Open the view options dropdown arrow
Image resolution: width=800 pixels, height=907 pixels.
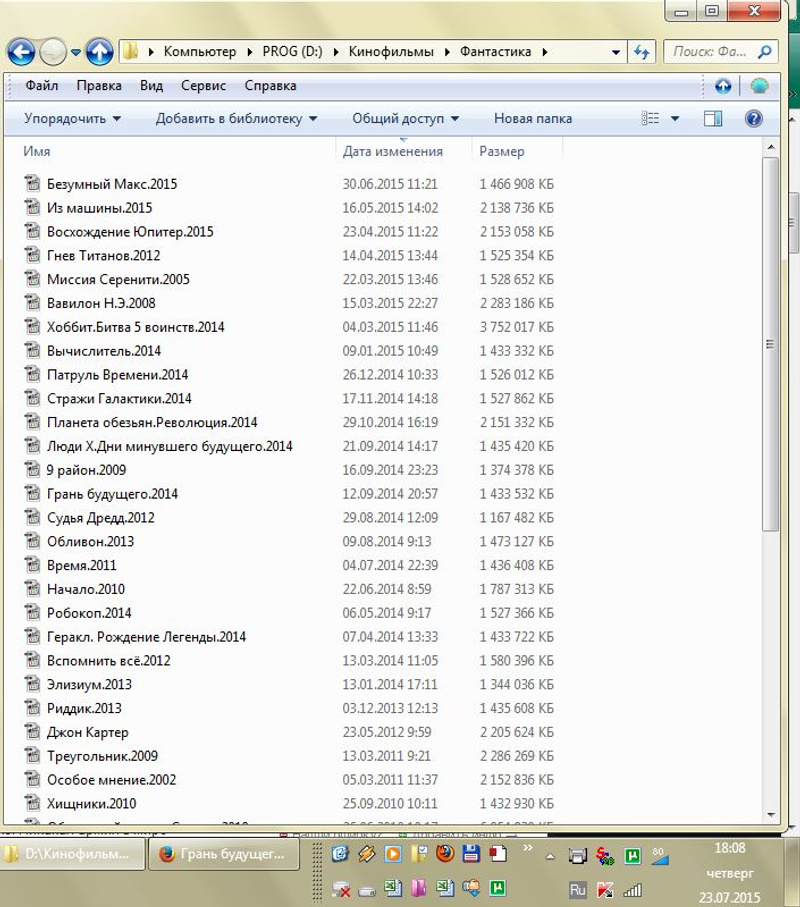[674, 119]
